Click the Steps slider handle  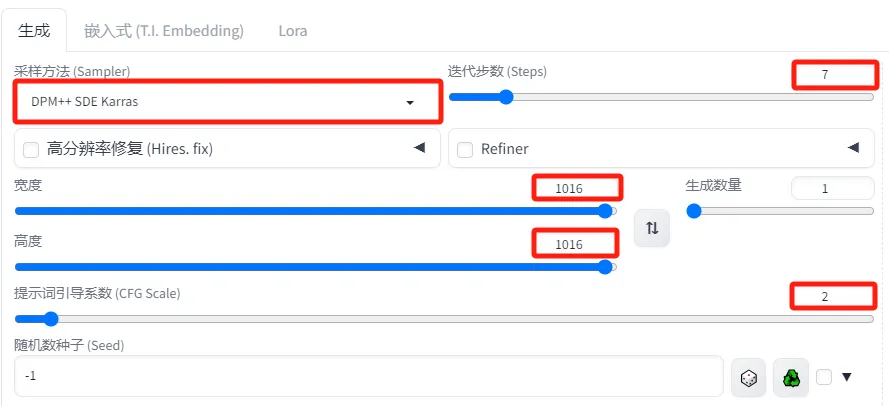click(x=505, y=97)
